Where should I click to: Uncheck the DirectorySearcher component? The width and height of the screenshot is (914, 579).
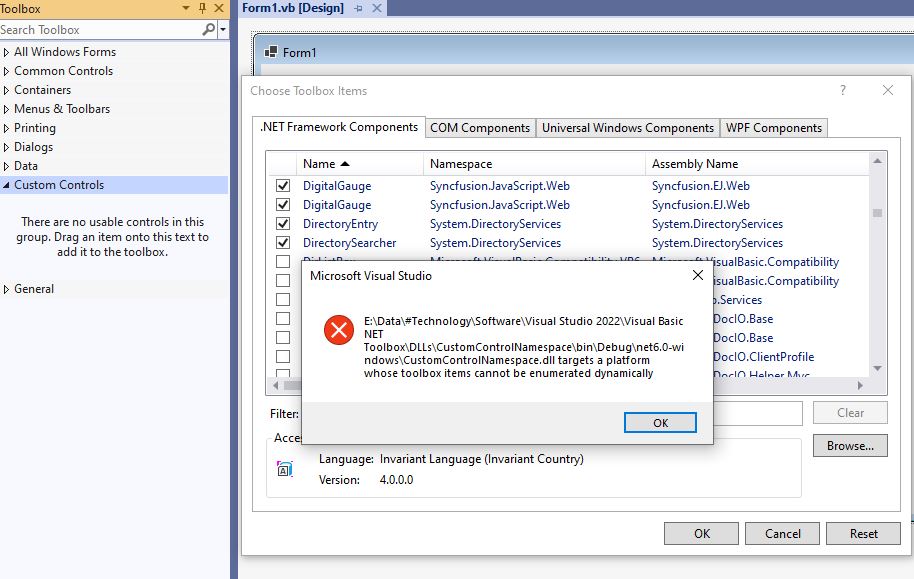click(x=281, y=242)
